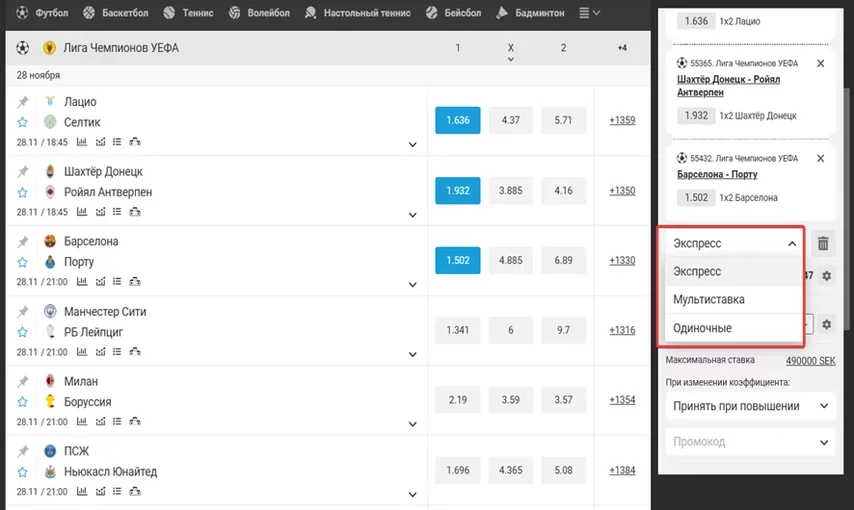854x510 pixels.
Task: Click trash icon to clear bet slip
Action: 823,243
